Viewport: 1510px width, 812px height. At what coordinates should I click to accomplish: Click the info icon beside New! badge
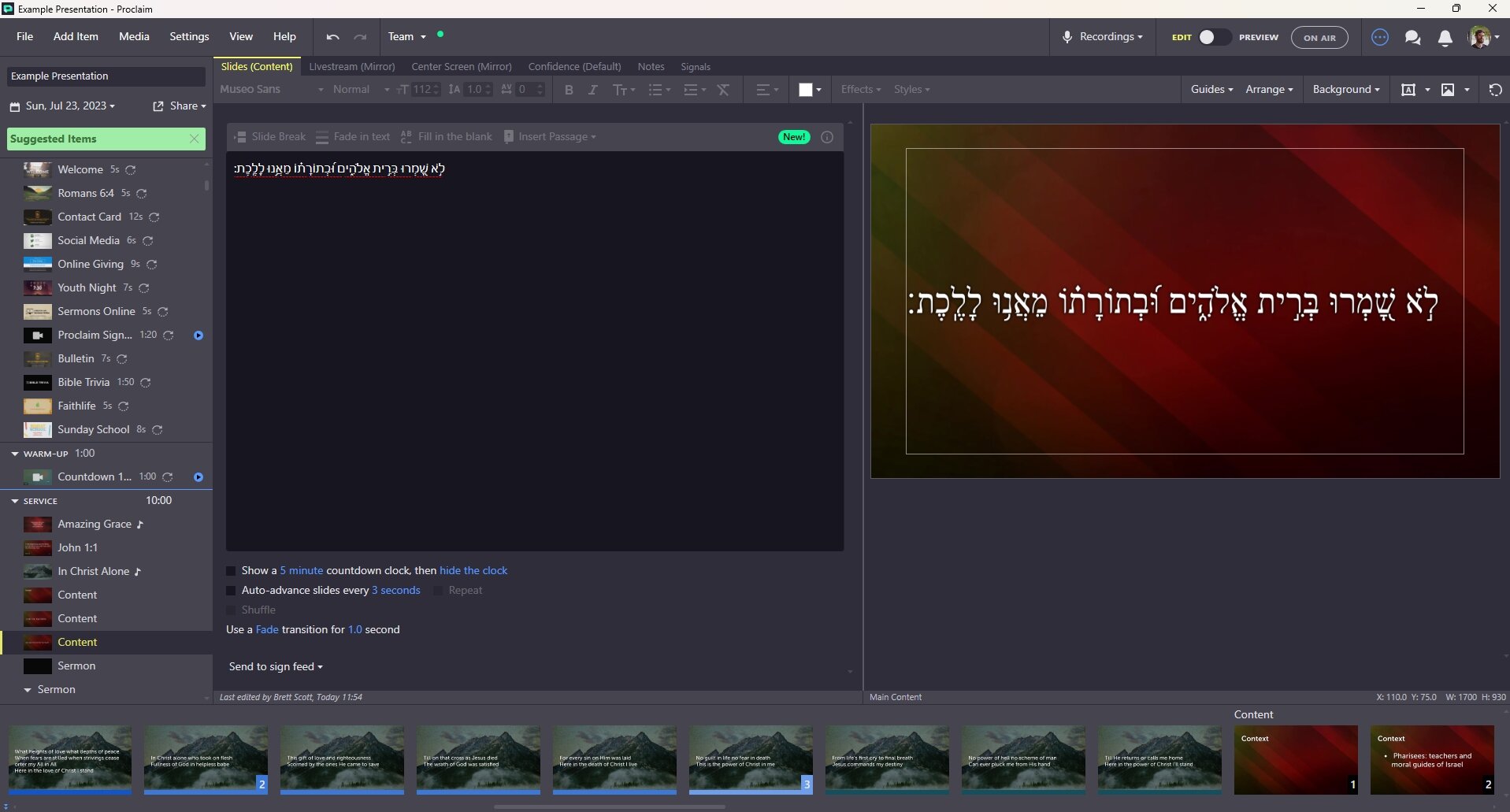pos(827,137)
